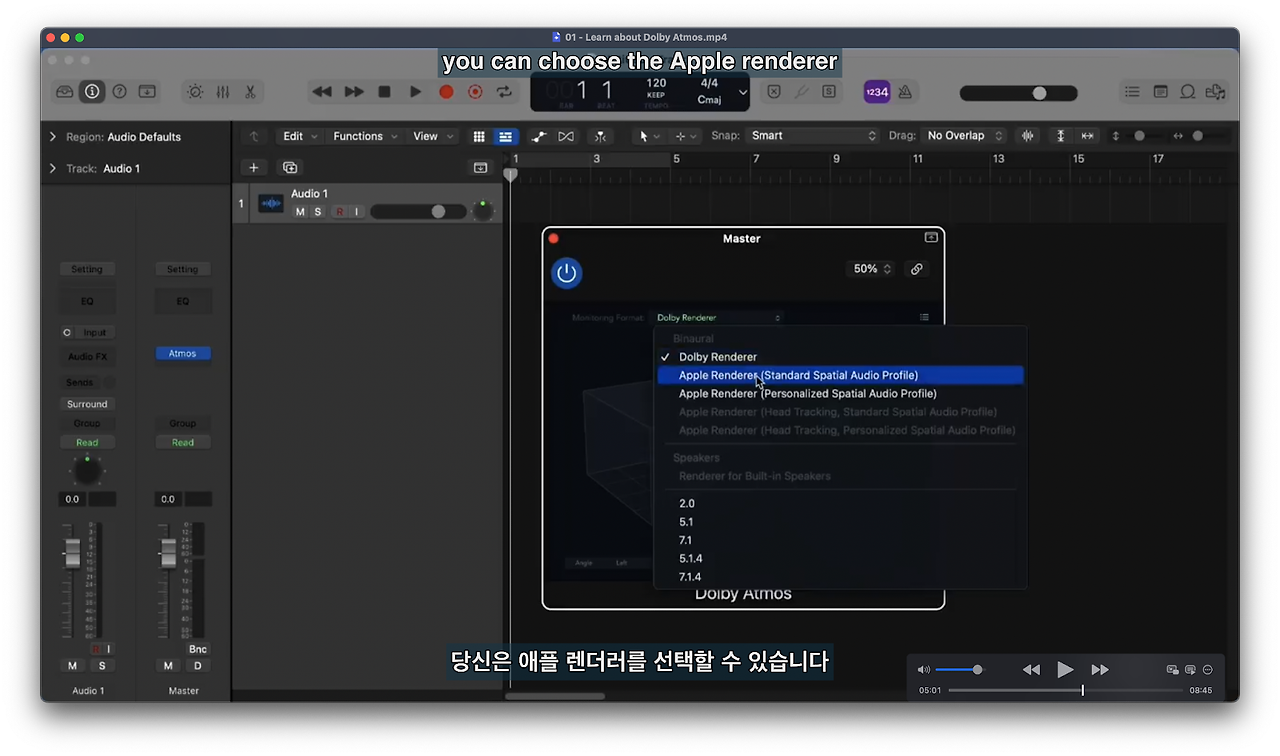Viewport: 1280px width, 756px height.
Task: Open the Monitoring Format Dolby Renderer dropdown
Action: pyautogui.click(x=718, y=318)
